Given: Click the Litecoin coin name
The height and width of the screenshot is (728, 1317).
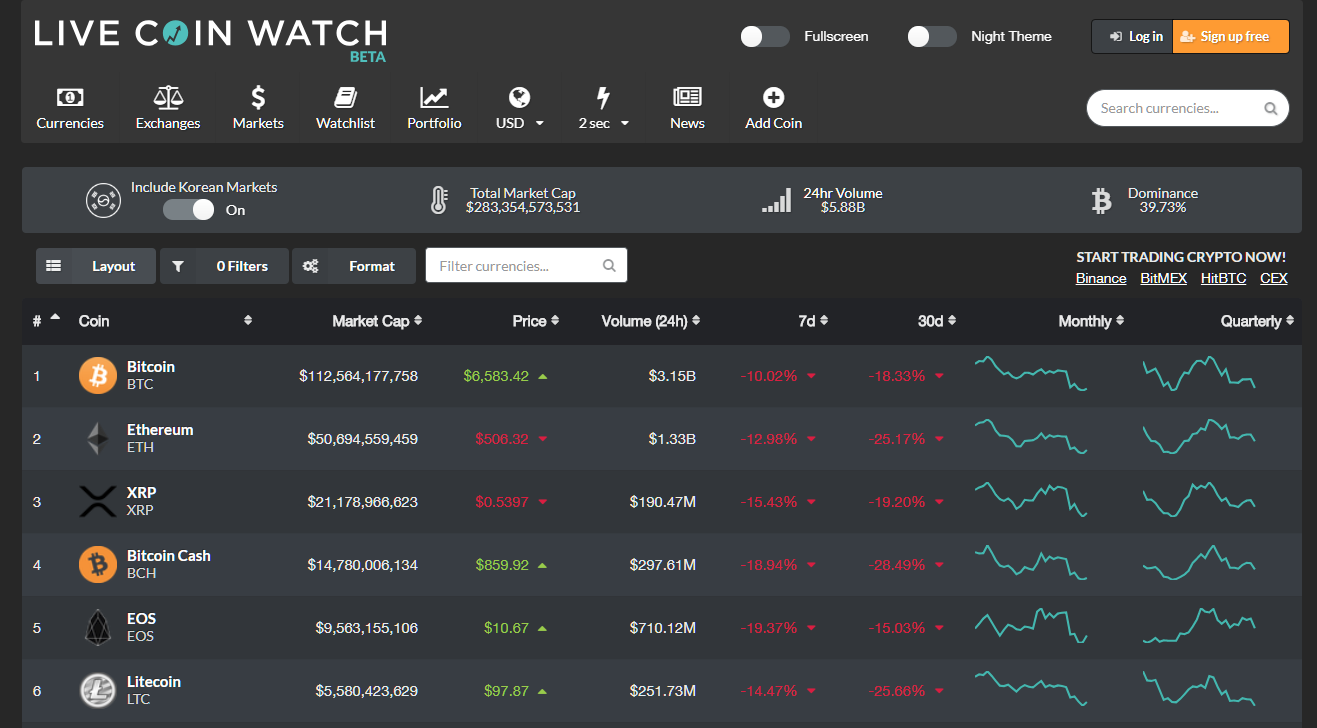Looking at the screenshot, I should 154,682.
